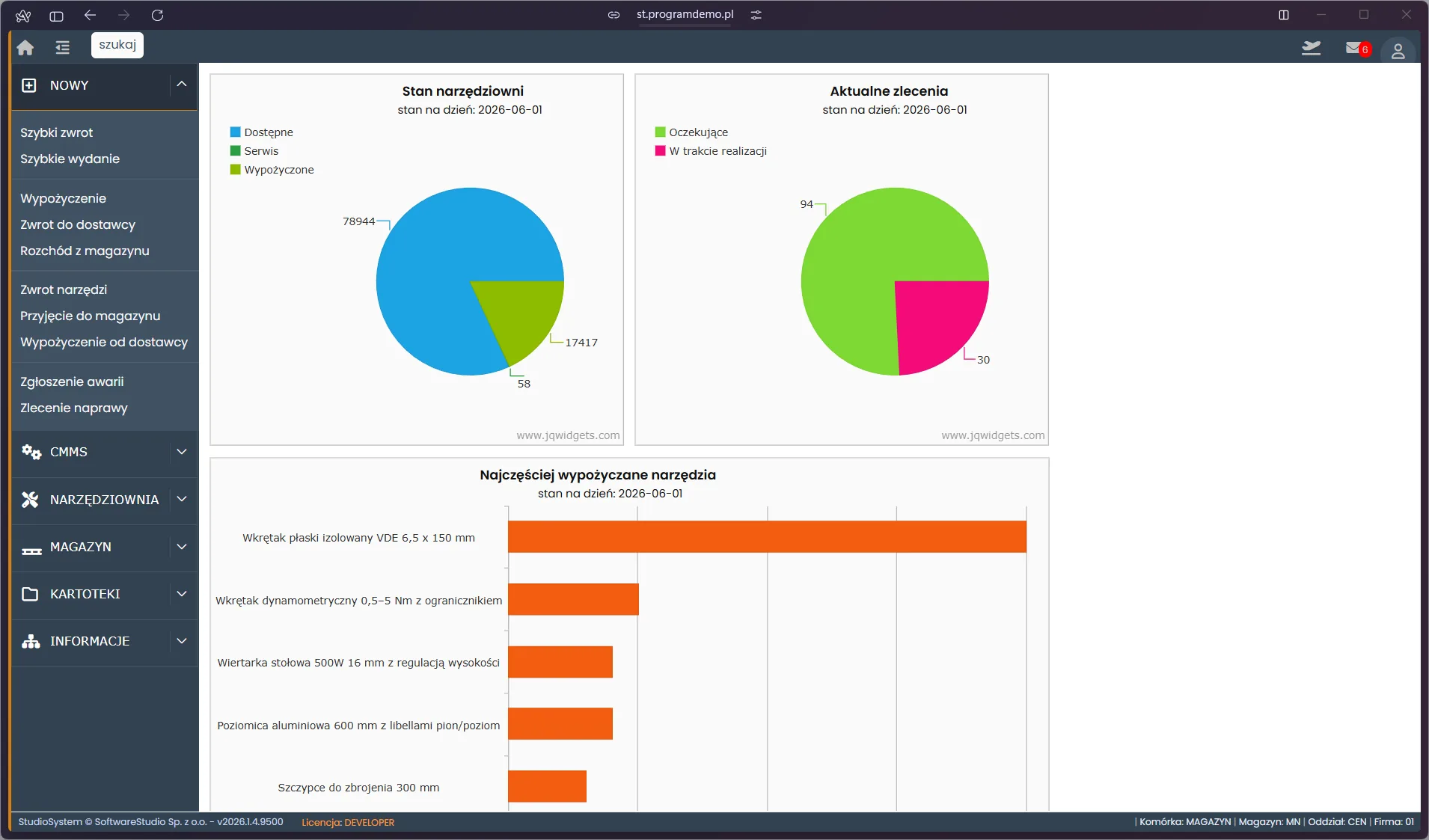Toggle Serwis legend swatch
Screen dimensions: 1429x840
(x=235, y=151)
